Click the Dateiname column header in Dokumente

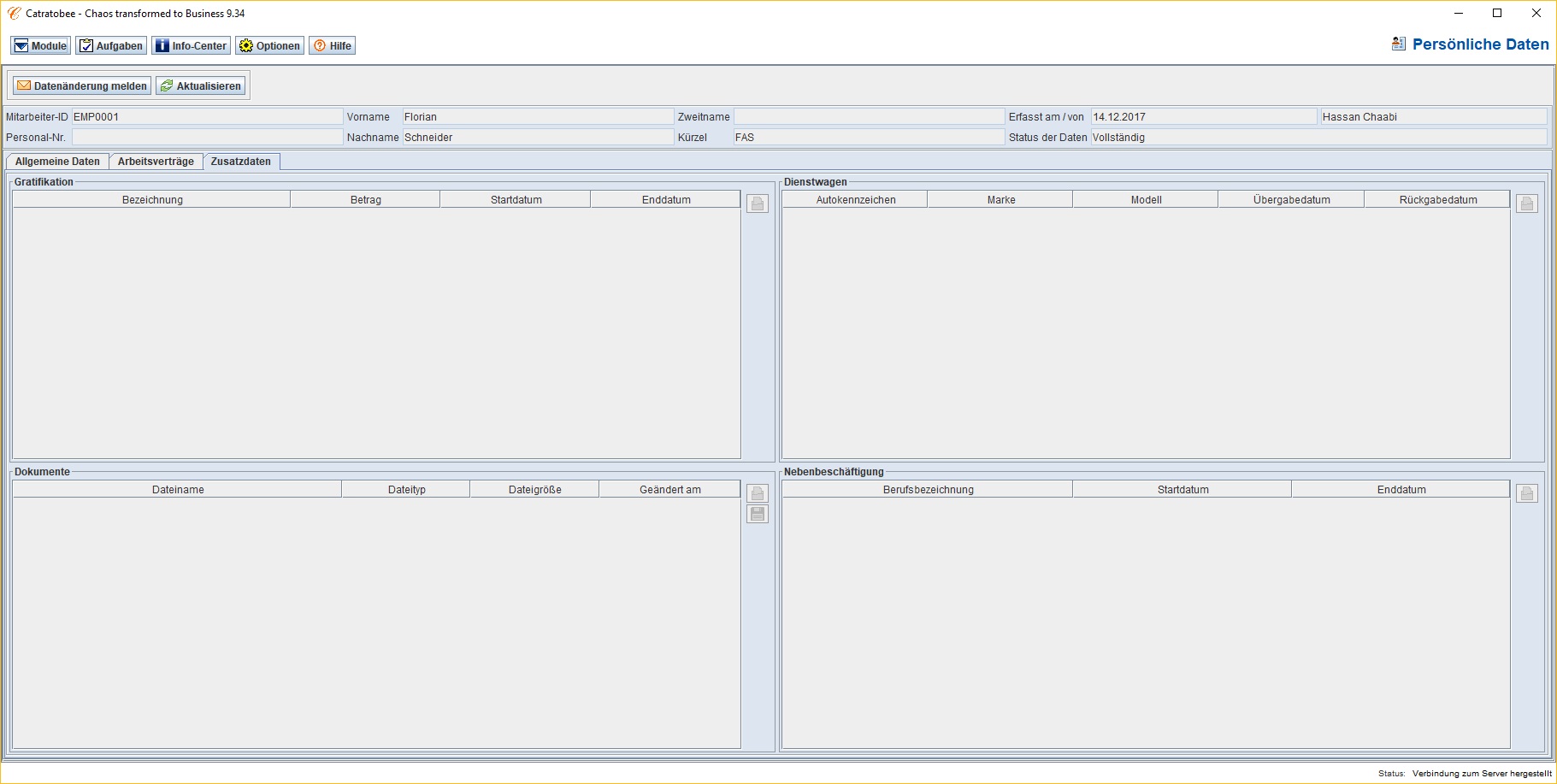tap(178, 490)
